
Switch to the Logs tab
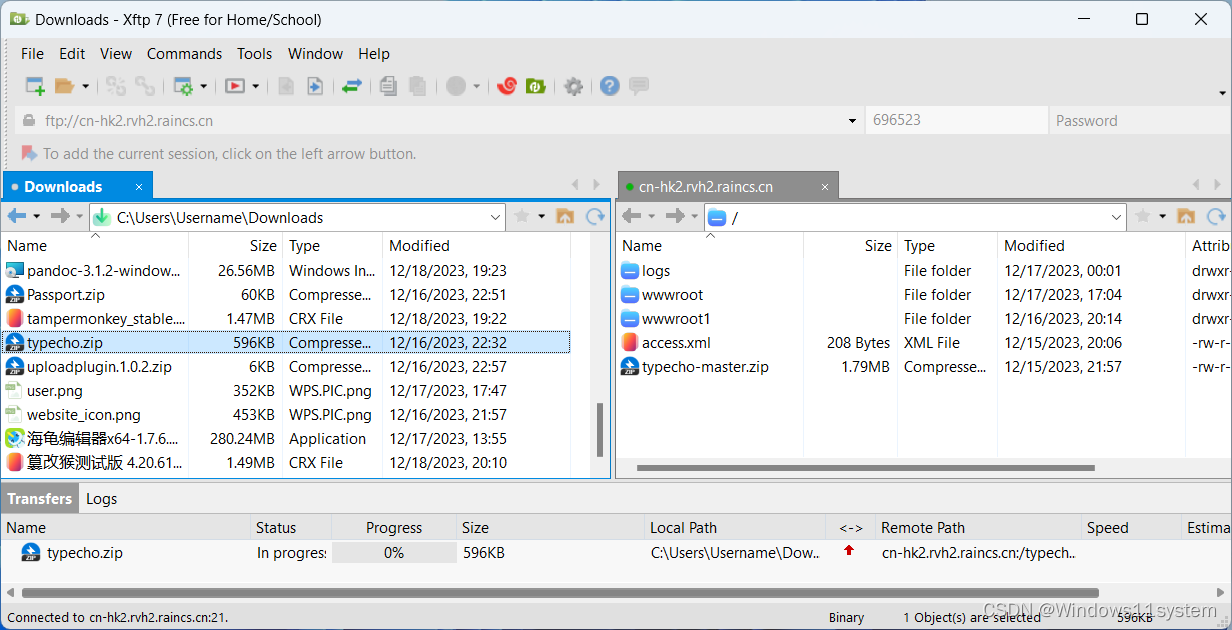pos(101,498)
